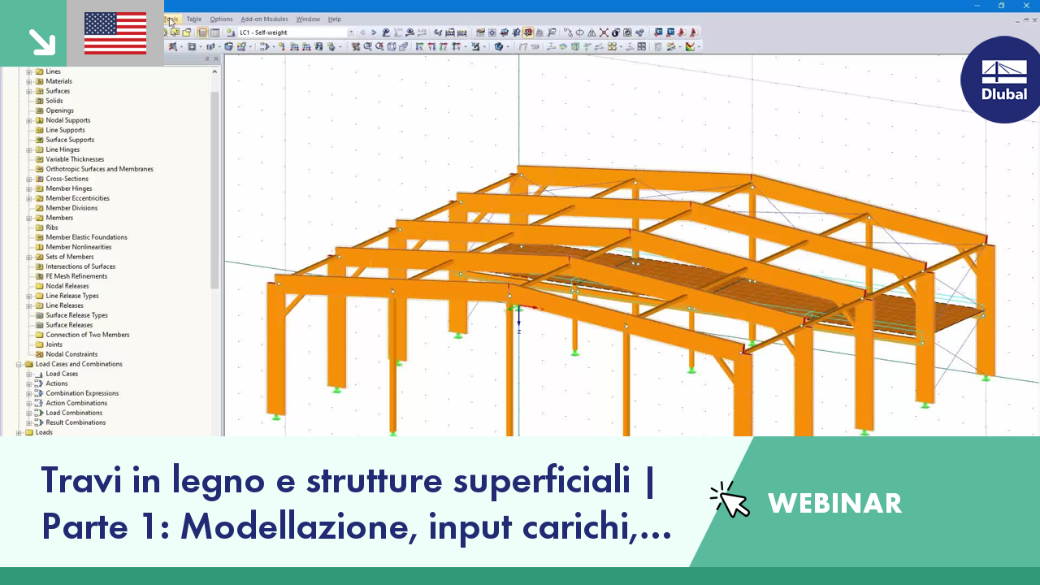Toggle the highlighted navigator panel toolbar button
This screenshot has height=585, width=1040.
(x=202, y=32)
